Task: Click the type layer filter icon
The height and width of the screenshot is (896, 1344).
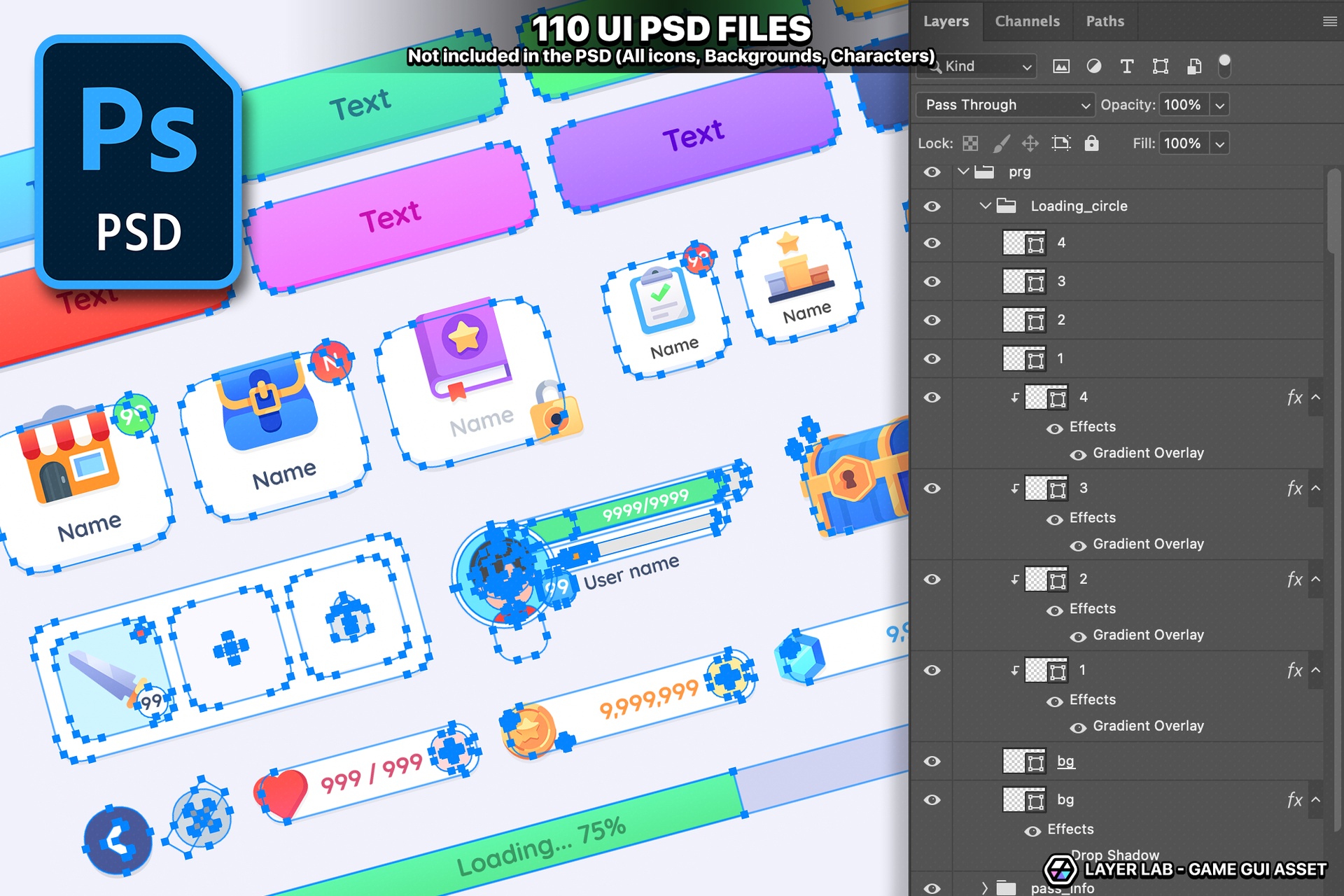Action: pos(1127,66)
